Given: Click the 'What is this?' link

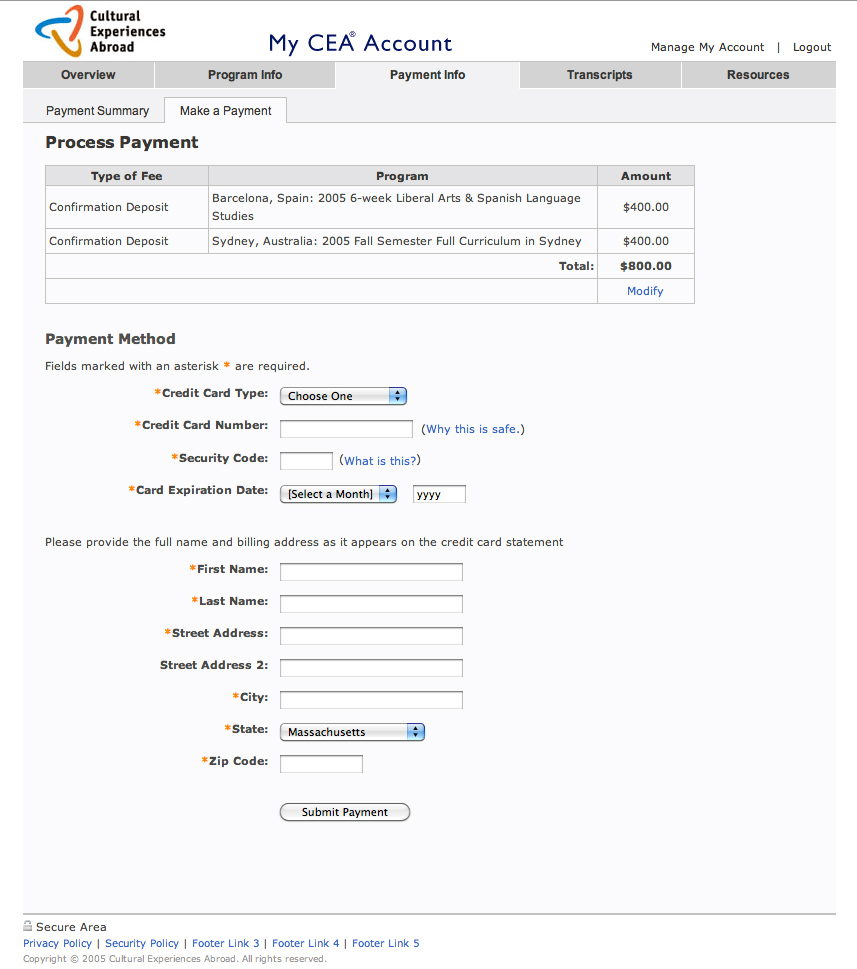Looking at the screenshot, I should point(380,461).
